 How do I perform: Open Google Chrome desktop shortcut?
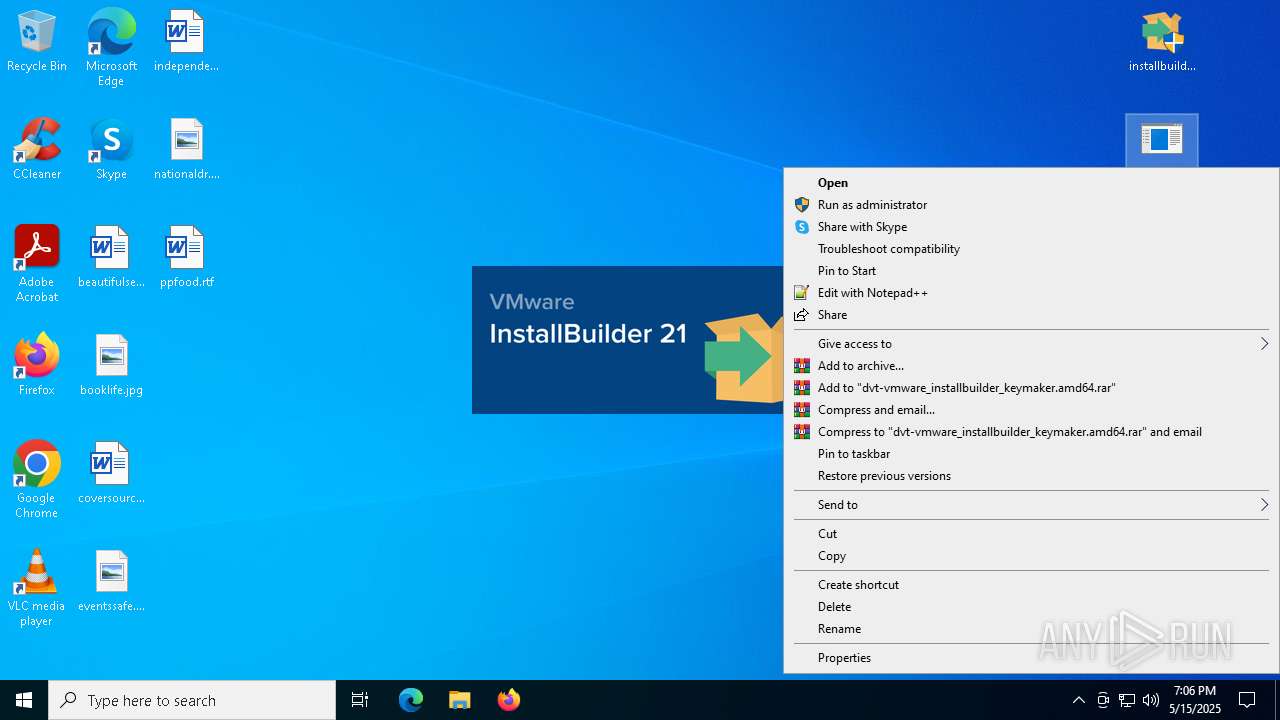pos(37,480)
